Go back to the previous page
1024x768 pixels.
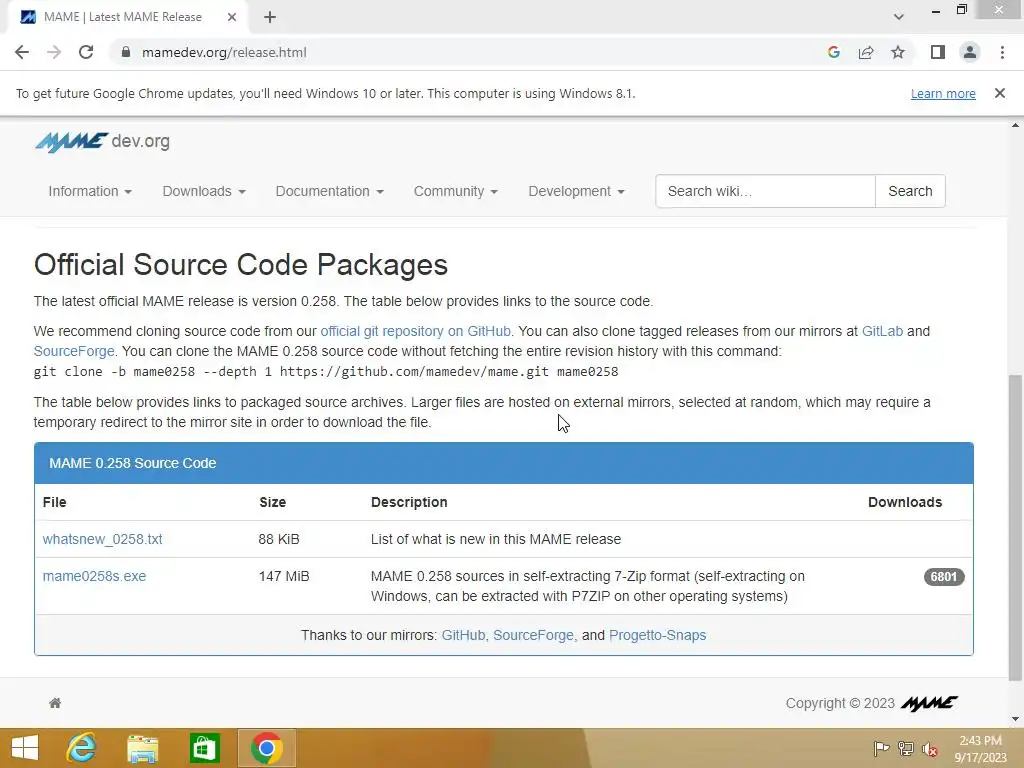(22, 52)
